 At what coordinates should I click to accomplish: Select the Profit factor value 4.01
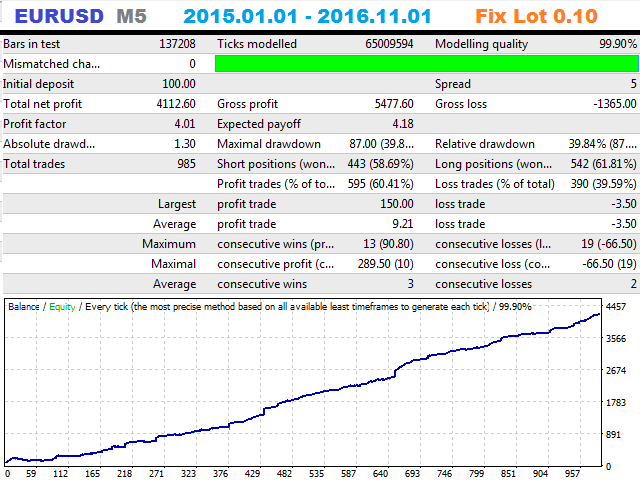pos(183,124)
